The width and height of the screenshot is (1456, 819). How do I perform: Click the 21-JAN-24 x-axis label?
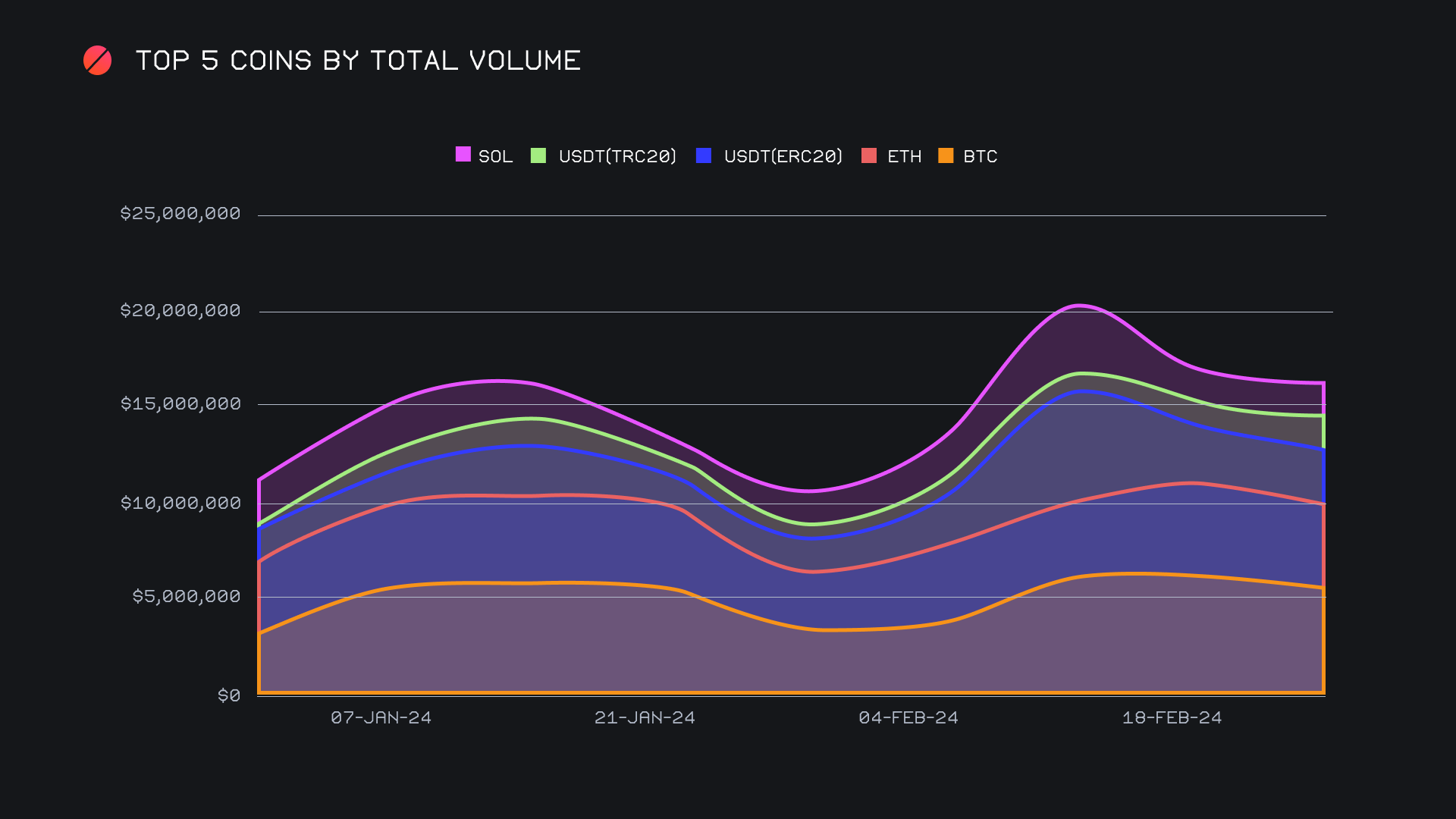coord(645,717)
